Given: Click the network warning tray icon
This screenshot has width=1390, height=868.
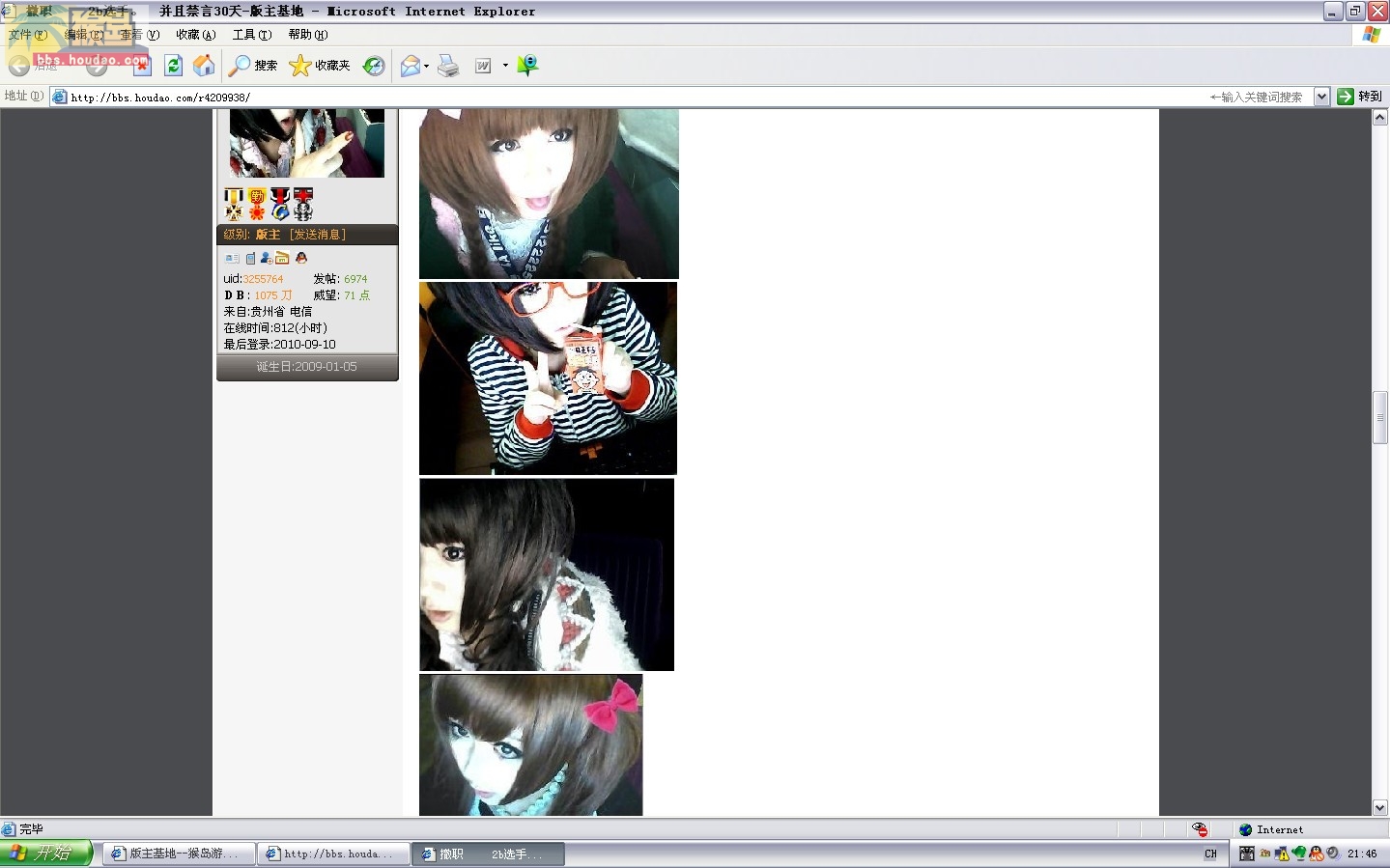Looking at the screenshot, I should point(1282,854).
